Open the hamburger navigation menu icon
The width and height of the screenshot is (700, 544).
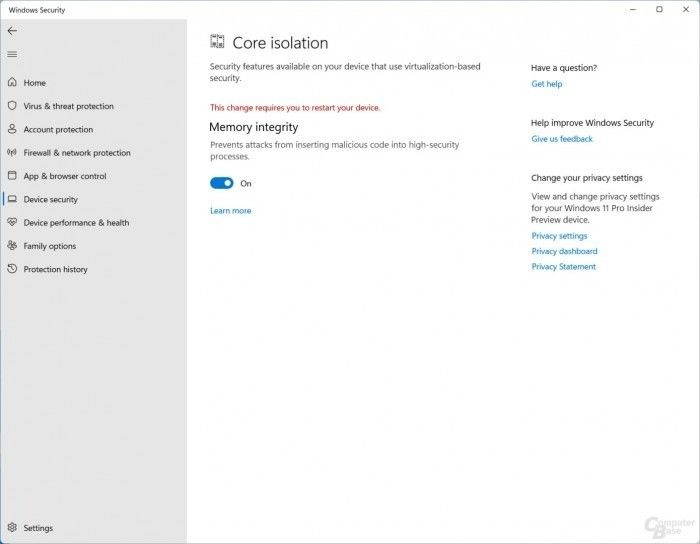click(12, 54)
